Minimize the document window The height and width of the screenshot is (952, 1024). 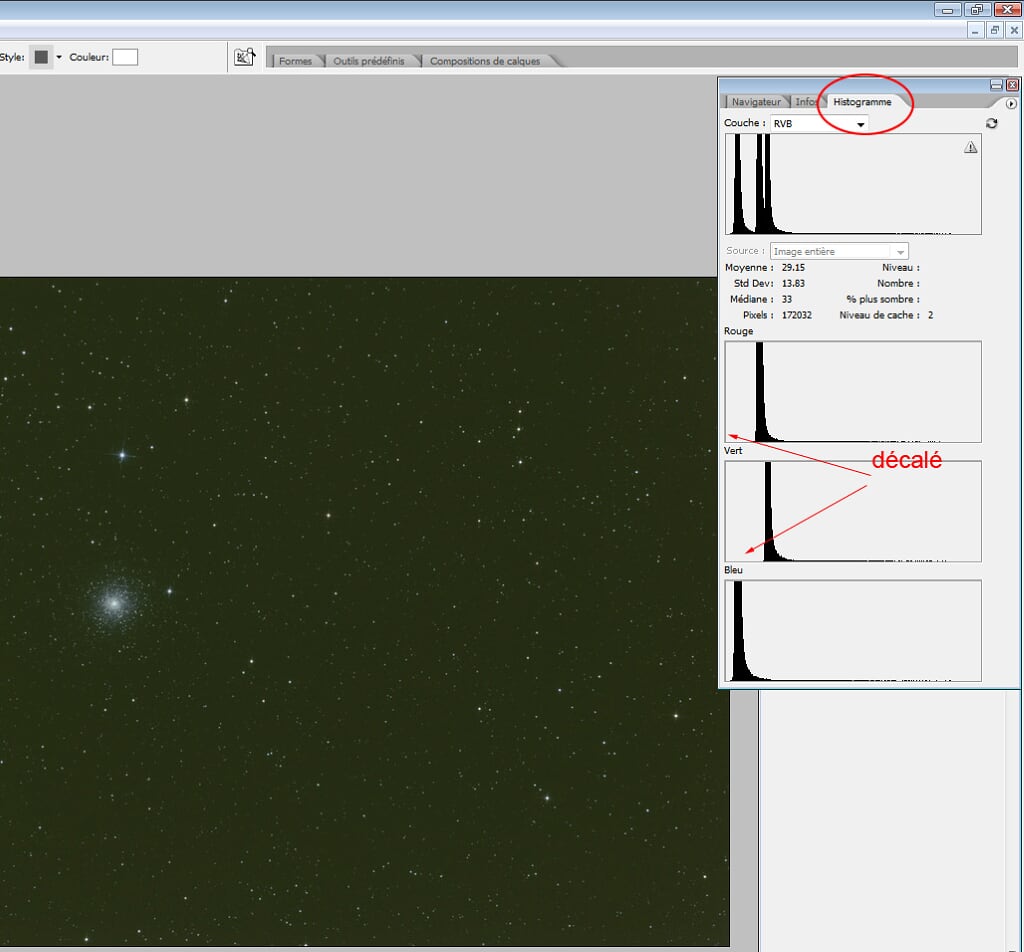pos(975,31)
